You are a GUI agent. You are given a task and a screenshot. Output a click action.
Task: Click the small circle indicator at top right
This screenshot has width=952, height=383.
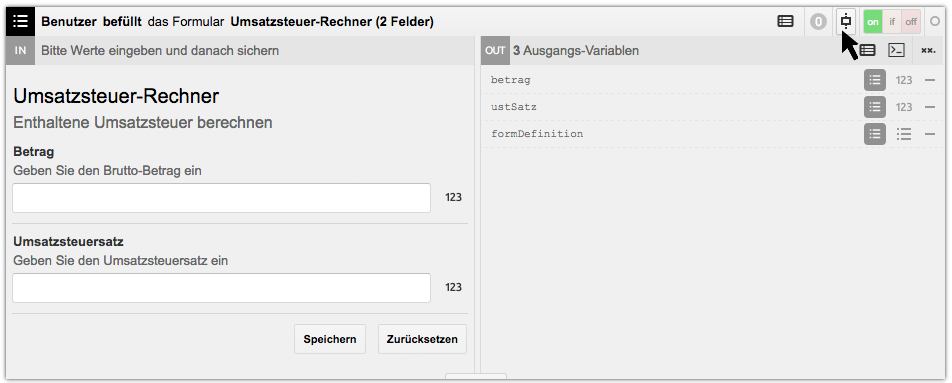pyautogui.click(x=934, y=21)
